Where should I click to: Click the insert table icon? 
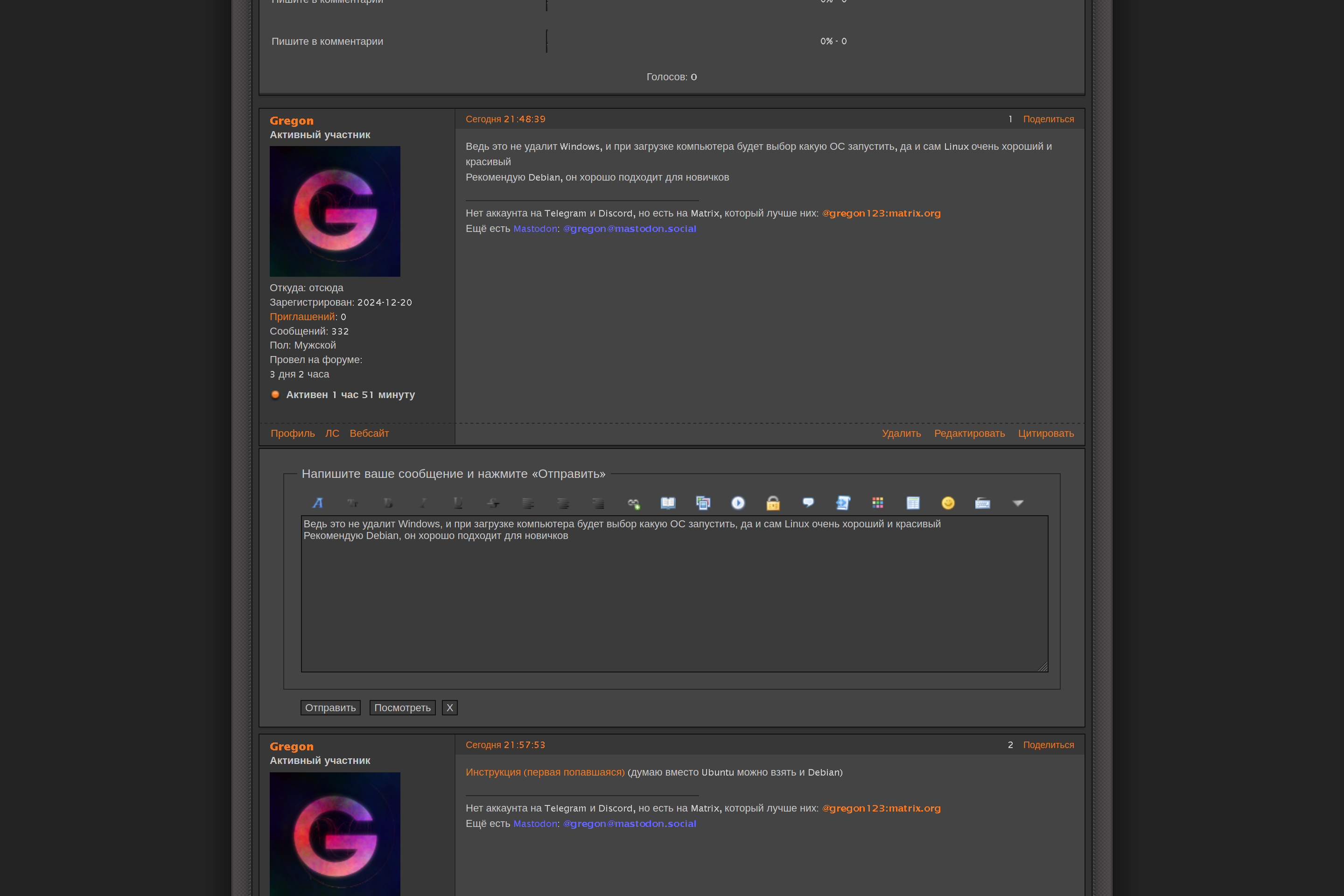(x=913, y=503)
